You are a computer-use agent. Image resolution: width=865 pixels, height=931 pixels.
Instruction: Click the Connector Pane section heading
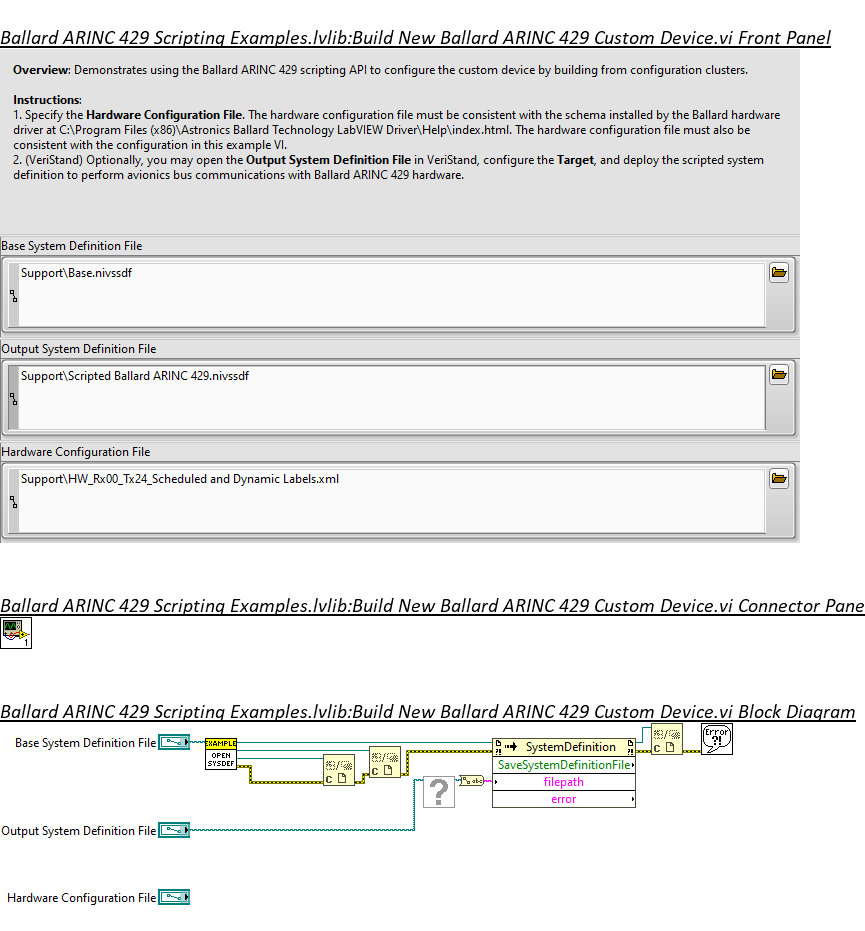pyautogui.click(x=432, y=606)
